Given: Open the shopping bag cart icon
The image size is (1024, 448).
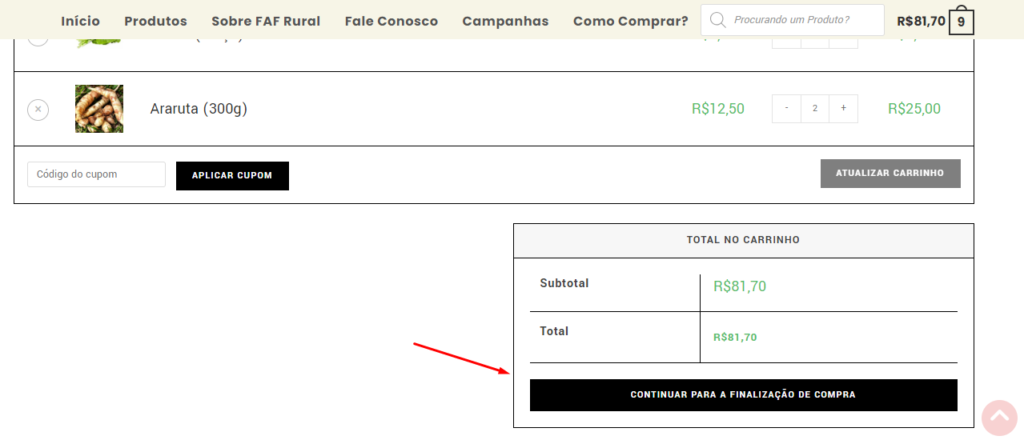Looking at the screenshot, I should 961,22.
